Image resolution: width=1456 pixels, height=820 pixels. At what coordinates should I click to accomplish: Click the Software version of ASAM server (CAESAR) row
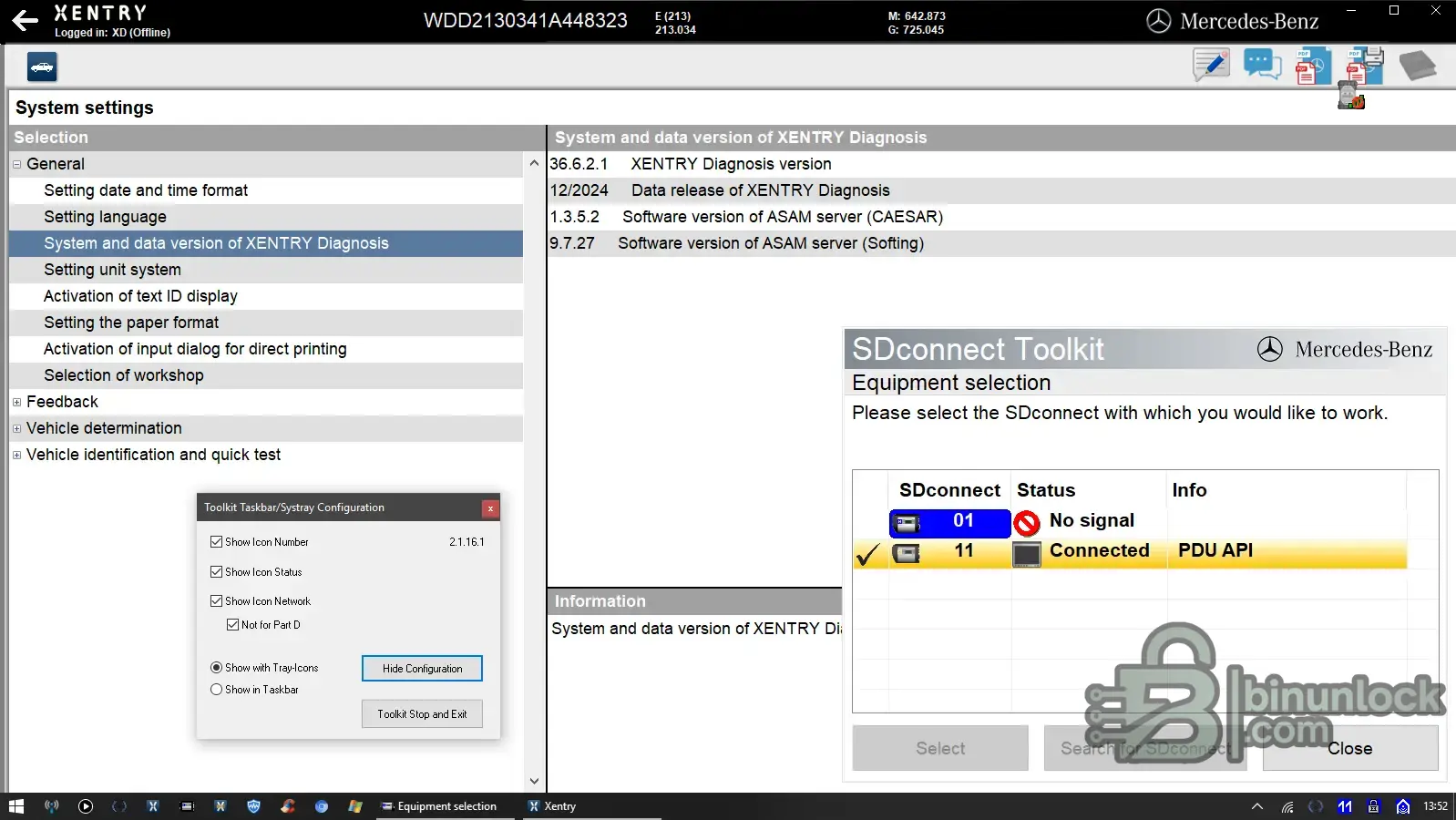(1001, 217)
